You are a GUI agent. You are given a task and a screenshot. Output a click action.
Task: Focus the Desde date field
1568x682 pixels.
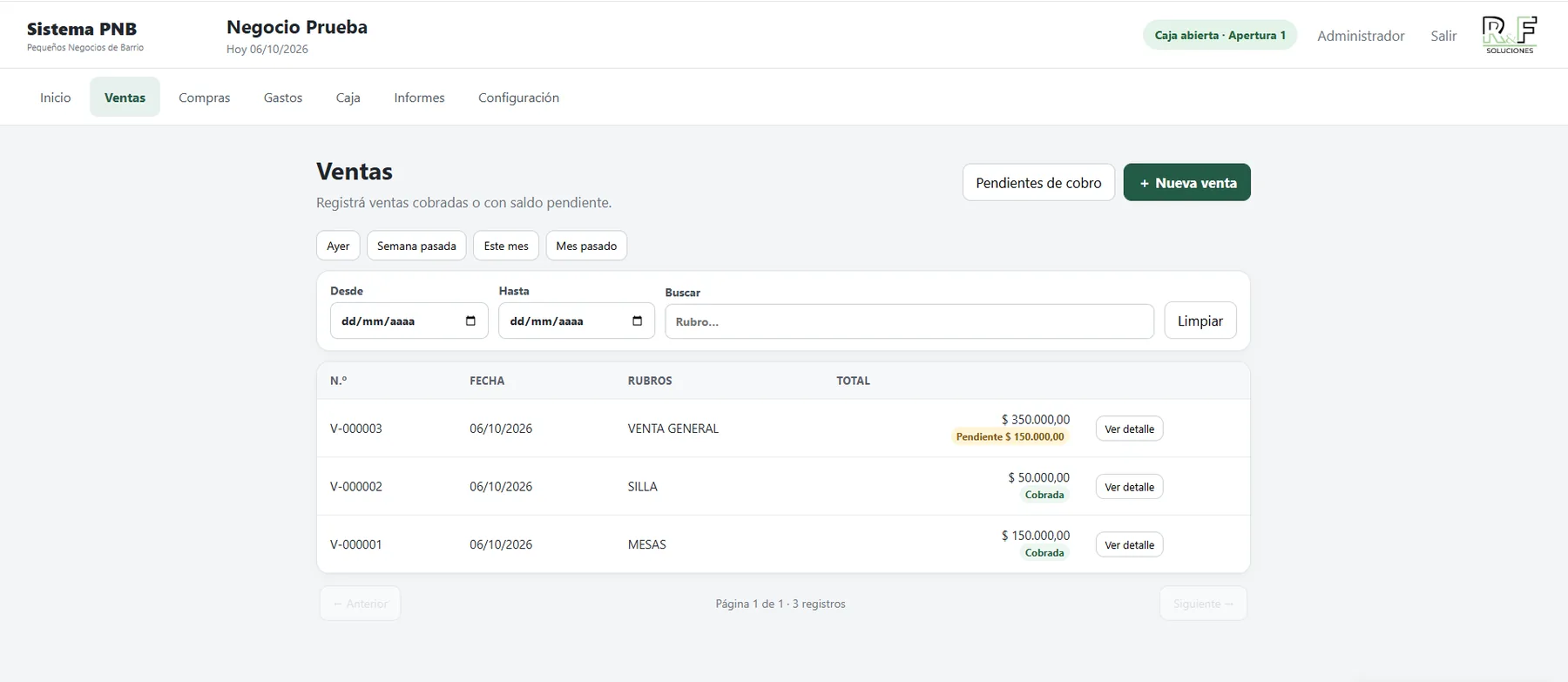(409, 321)
